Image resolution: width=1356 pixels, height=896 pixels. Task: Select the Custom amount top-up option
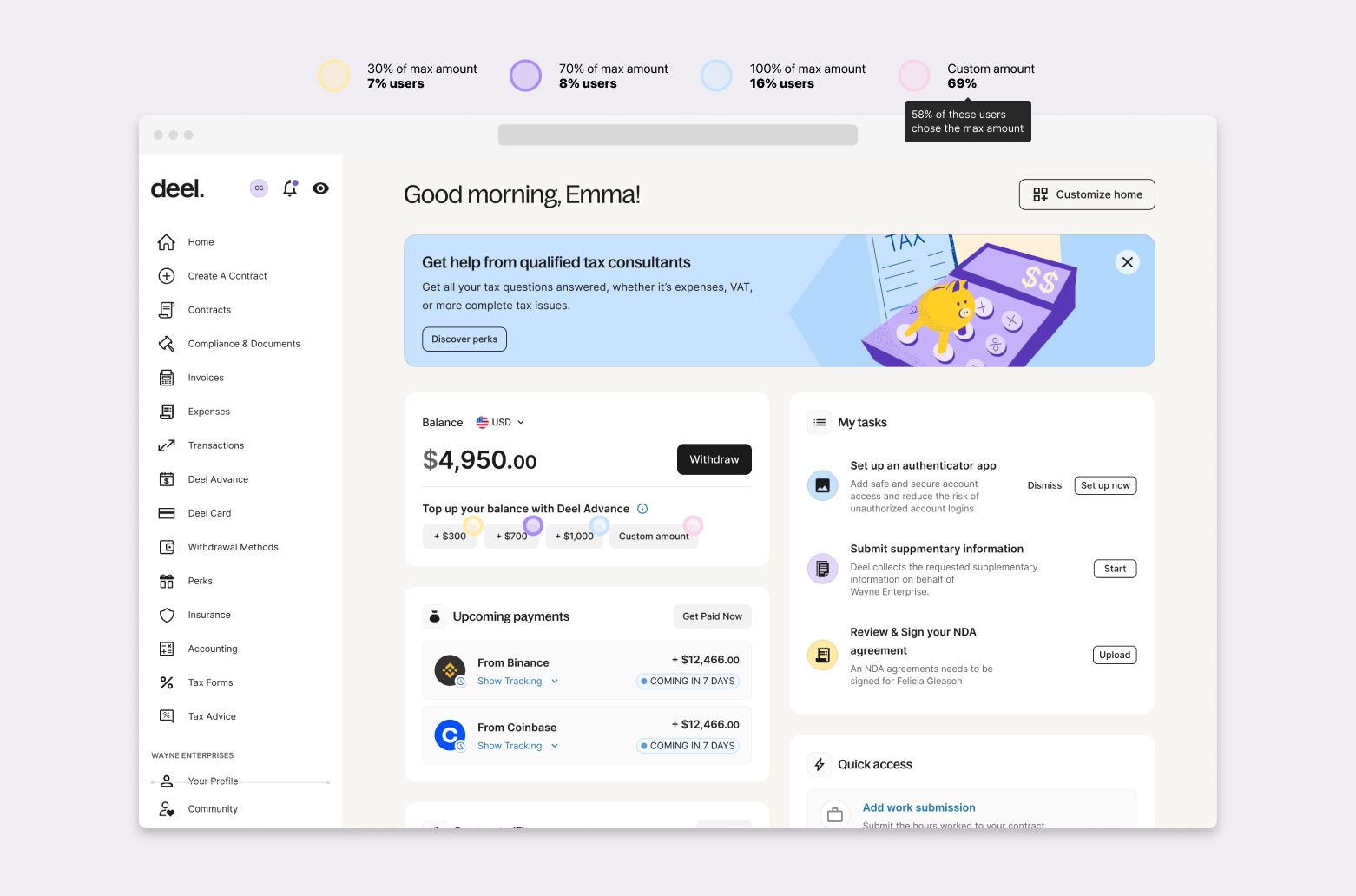pyautogui.click(x=653, y=537)
